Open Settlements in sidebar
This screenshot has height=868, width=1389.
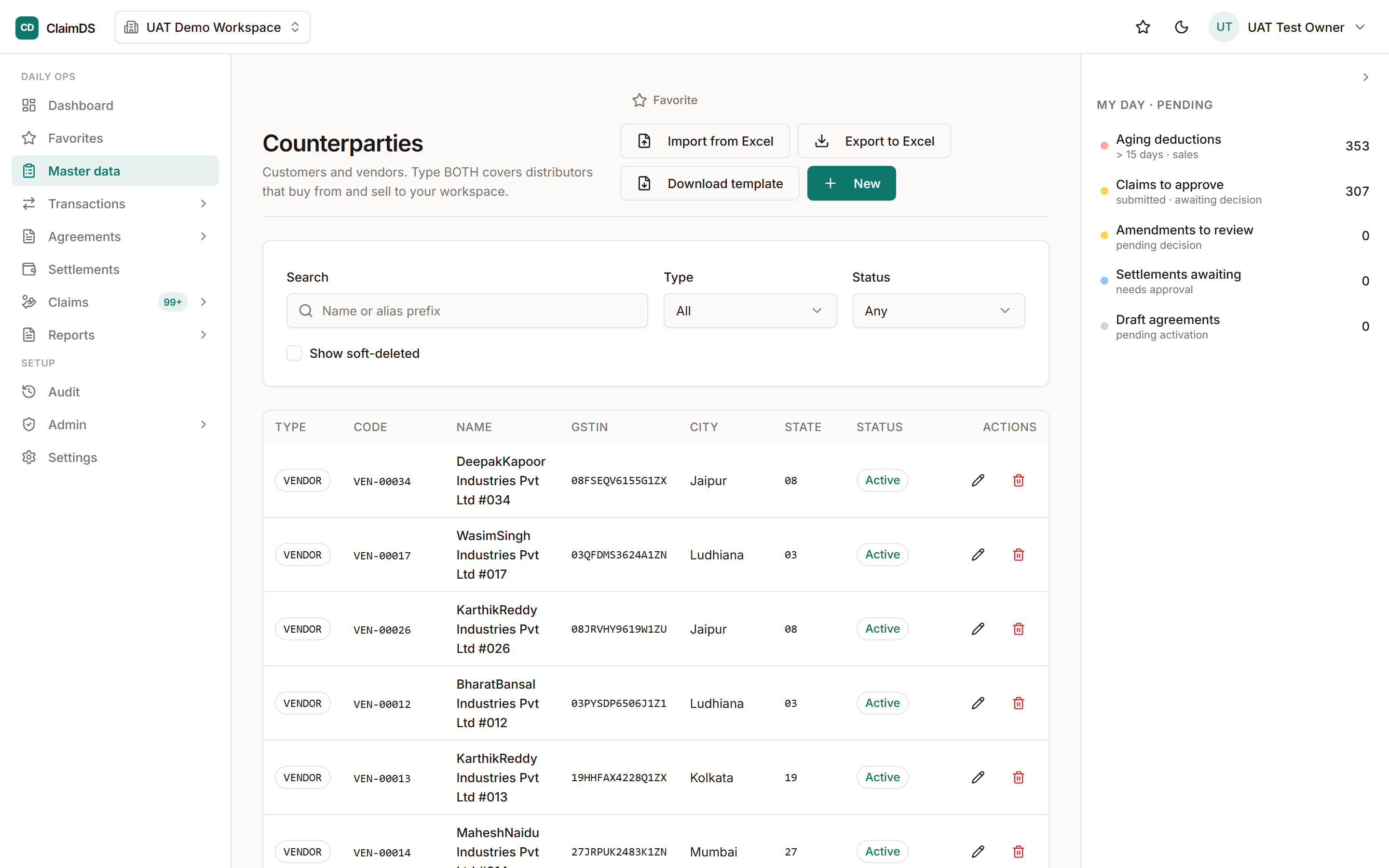pos(115,269)
